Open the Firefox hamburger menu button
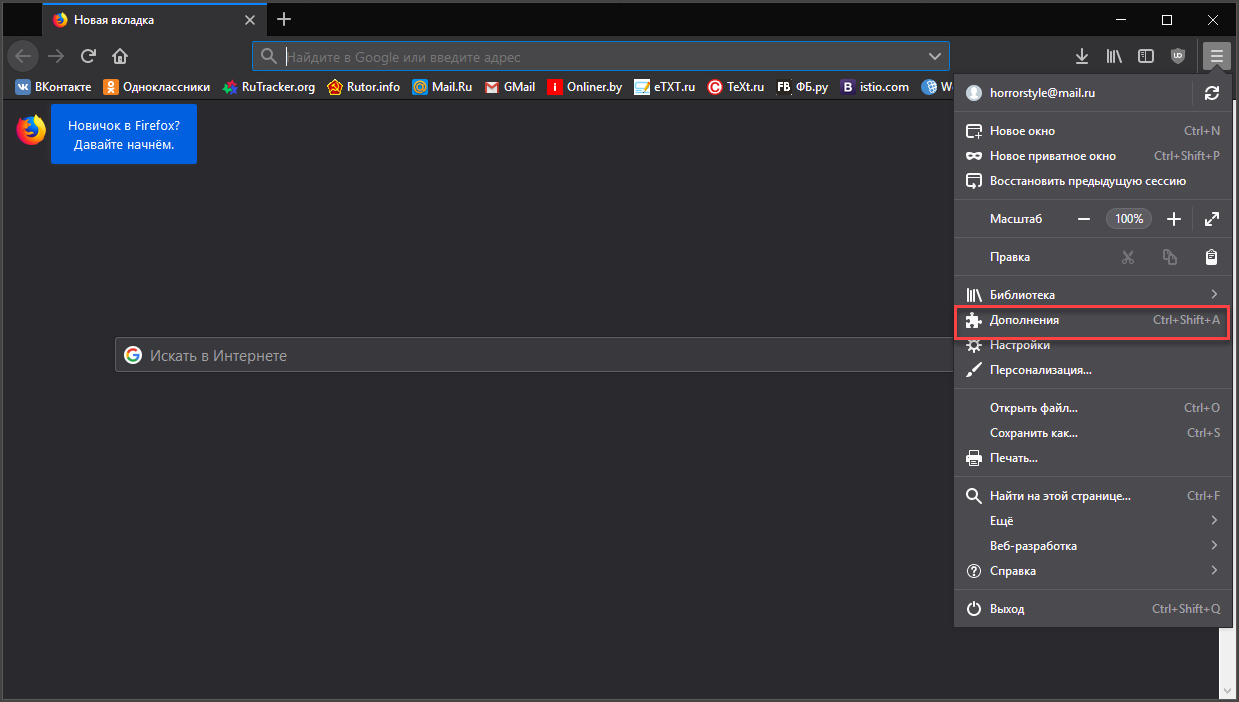 click(1216, 56)
